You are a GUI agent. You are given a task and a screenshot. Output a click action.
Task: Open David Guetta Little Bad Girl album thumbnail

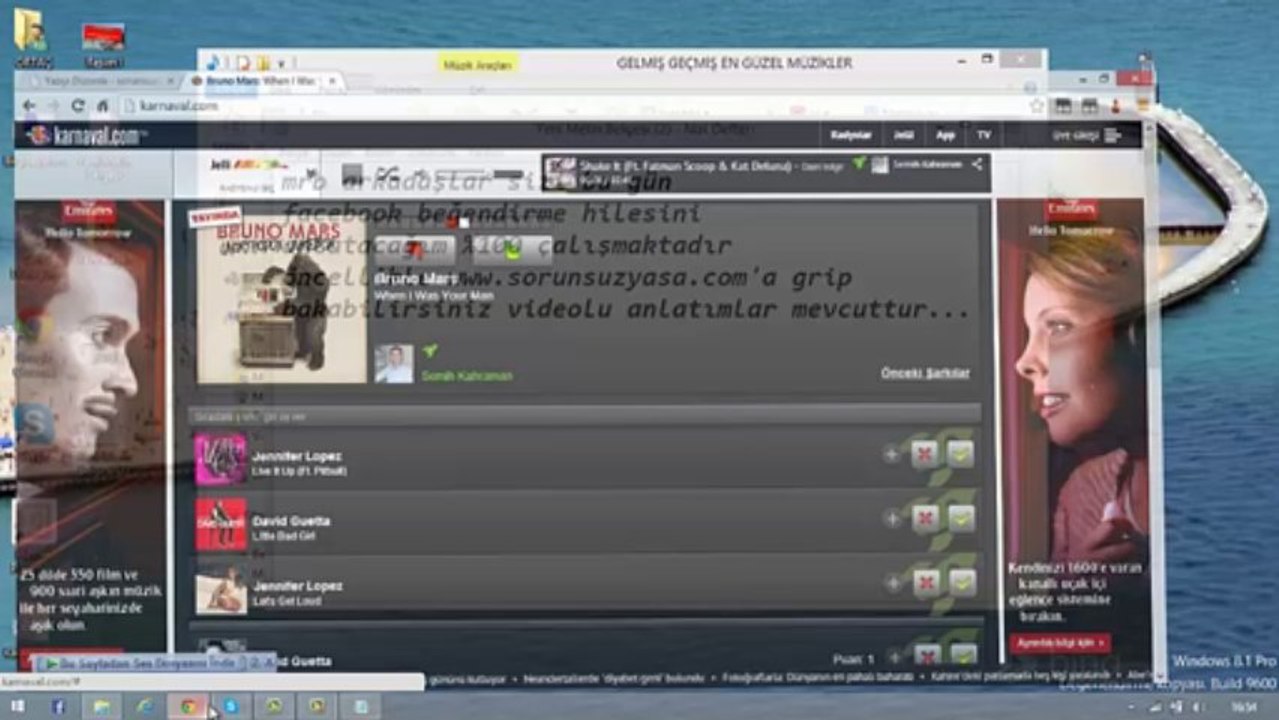click(x=220, y=524)
